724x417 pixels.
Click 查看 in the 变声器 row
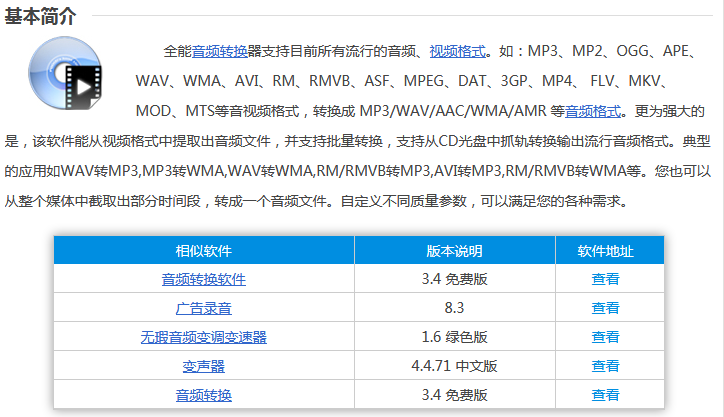[x=605, y=366]
